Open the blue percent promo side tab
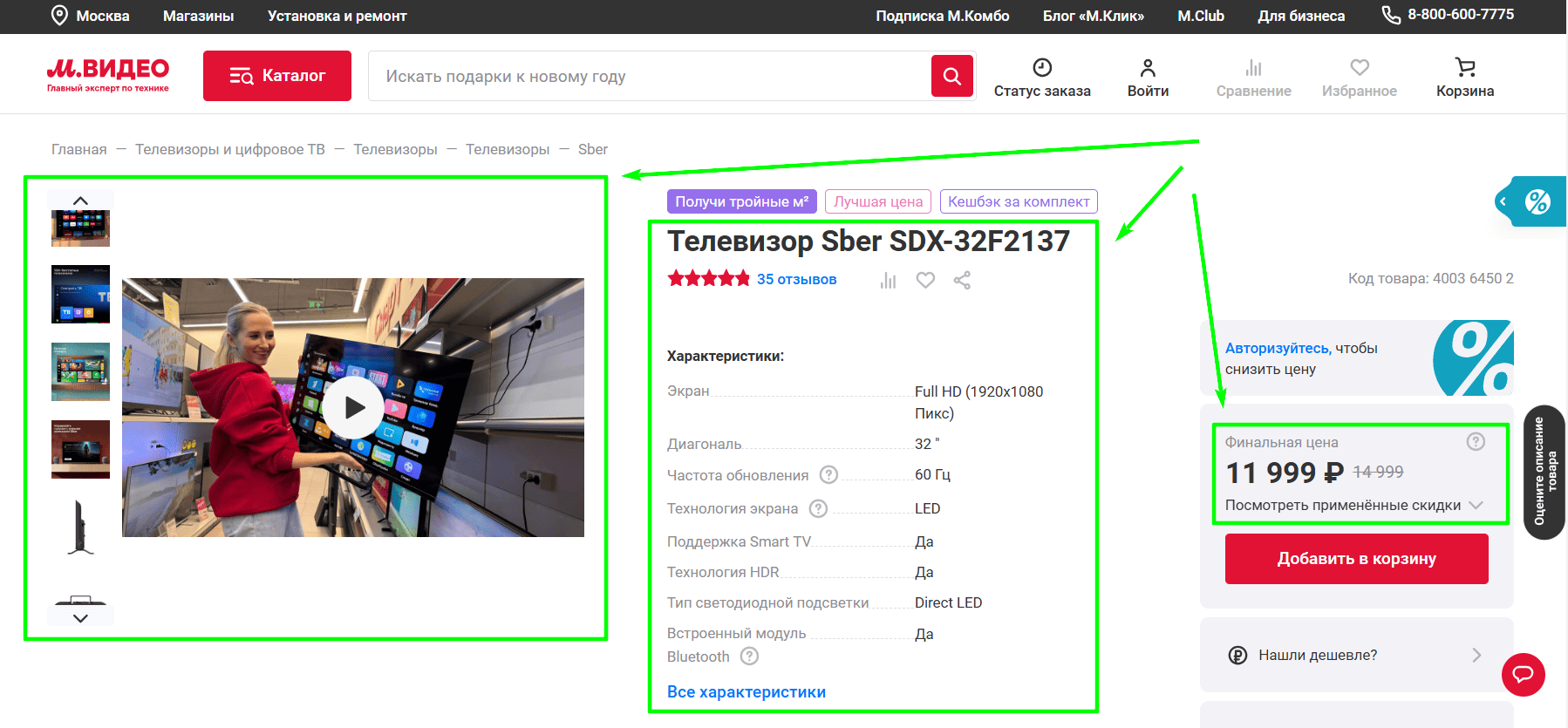1568x728 pixels. (x=1531, y=201)
